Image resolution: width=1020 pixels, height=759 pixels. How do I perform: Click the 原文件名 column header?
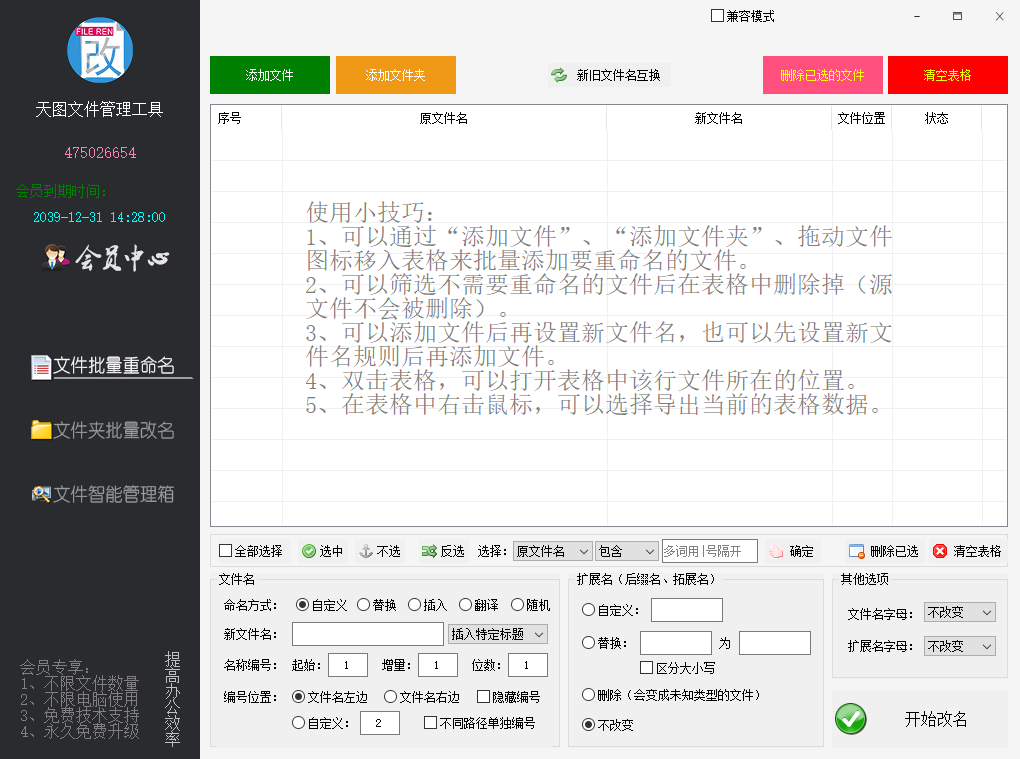[x=444, y=118]
